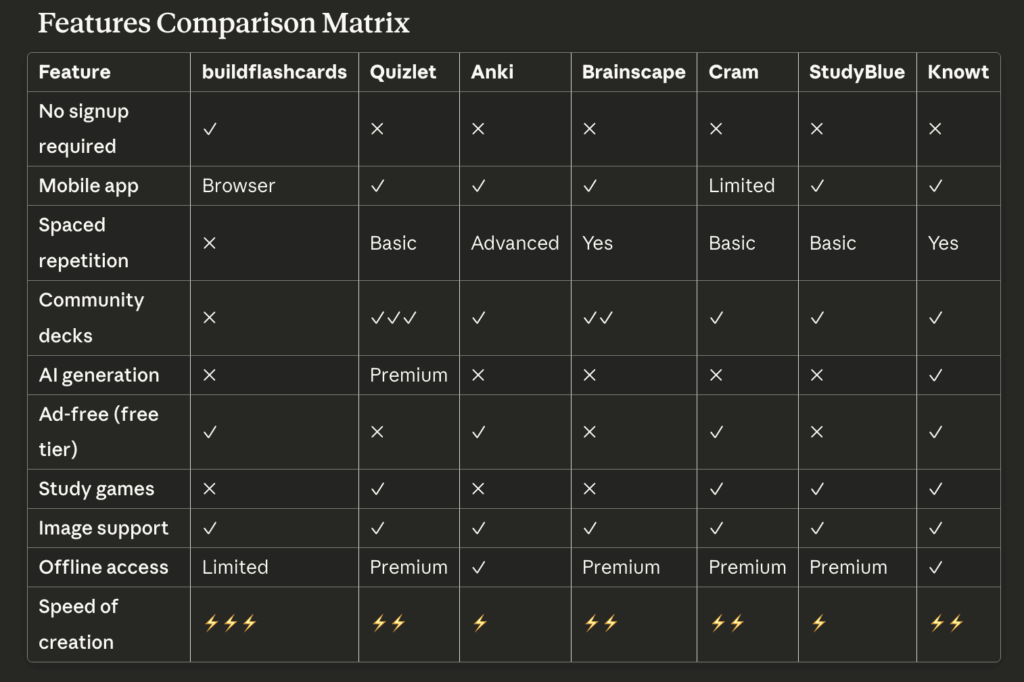Image resolution: width=1024 pixels, height=682 pixels.
Task: Click Quizlet's Premium AI generation cell
Action: pos(408,375)
